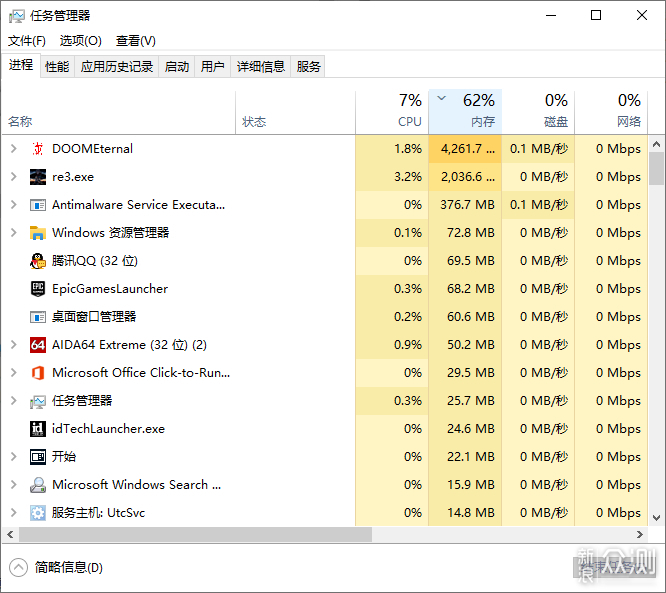Sort by the 磁盘 column header
This screenshot has height=593, width=666.
(x=538, y=113)
